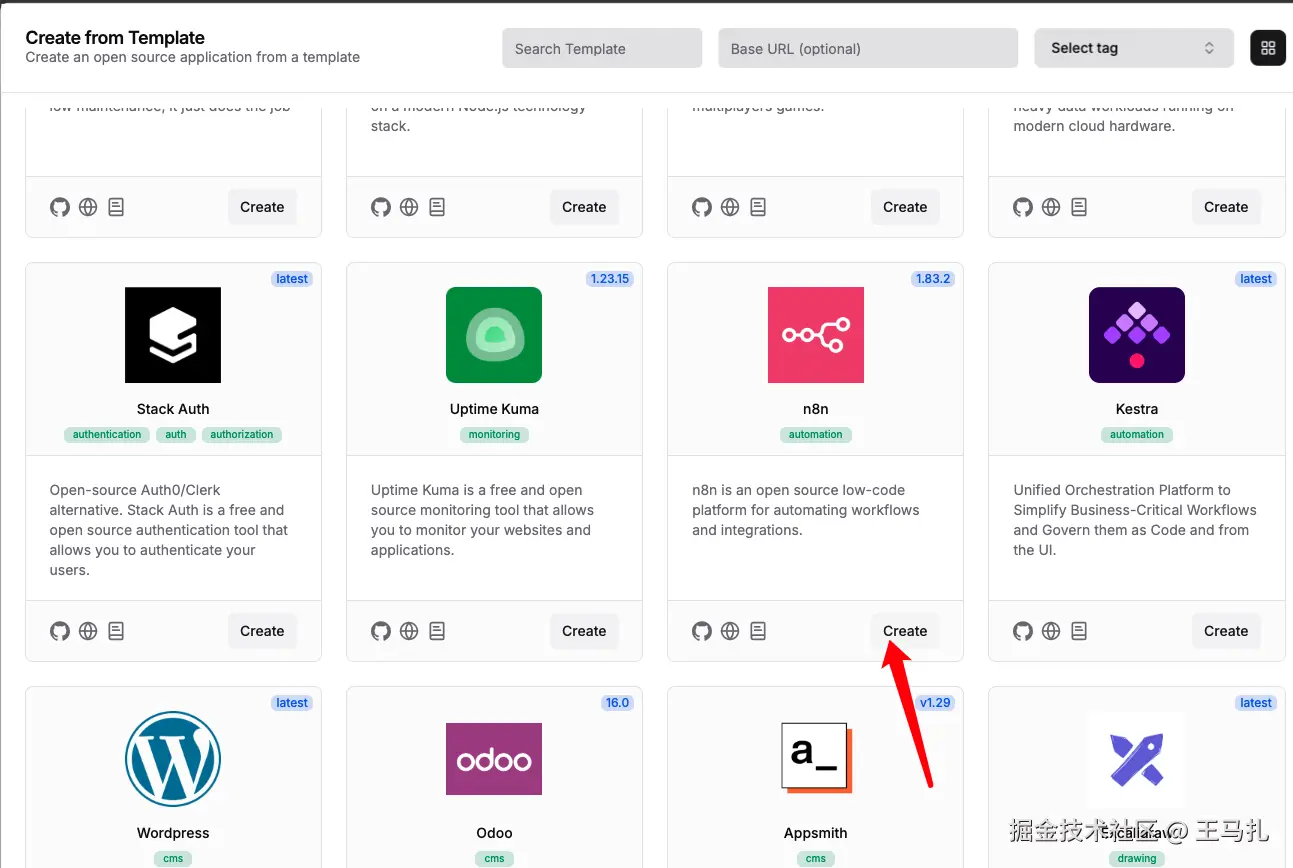The image size is (1293, 868).
Task: Docs icon in the multiplayers games card
Action: (x=758, y=207)
